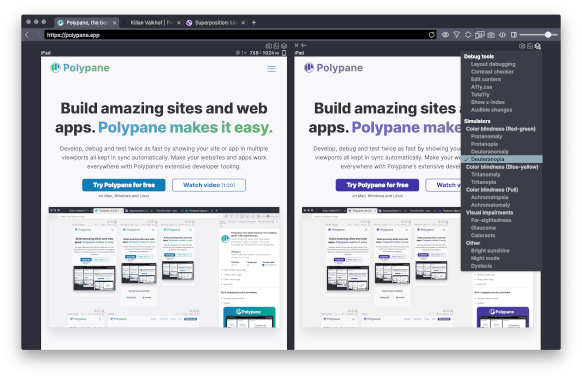Image resolution: width=582 pixels, height=378 pixels.
Task: Click the left iPad pane screenshot camera icon
Action: tap(268, 46)
